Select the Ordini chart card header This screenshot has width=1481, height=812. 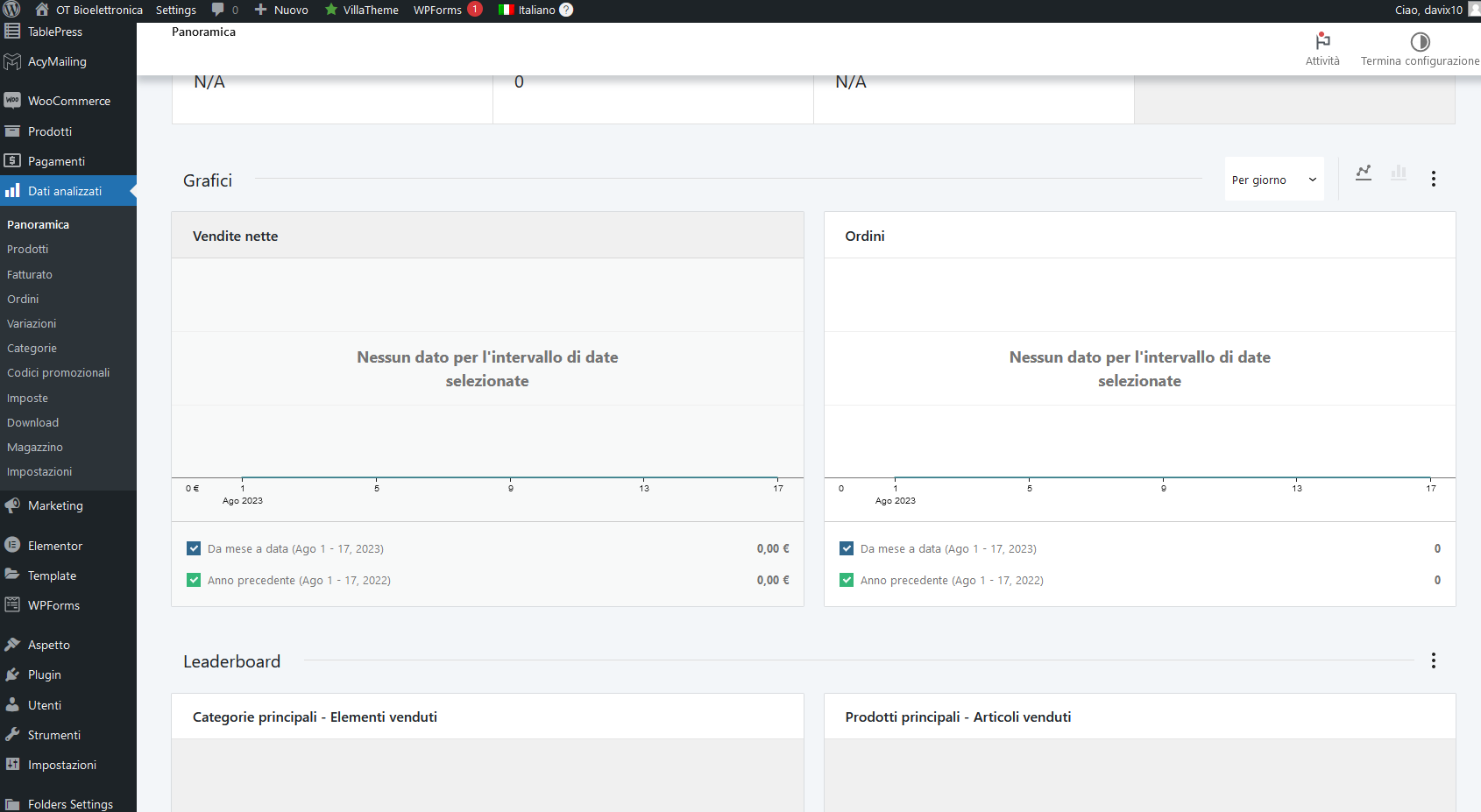click(x=1139, y=236)
